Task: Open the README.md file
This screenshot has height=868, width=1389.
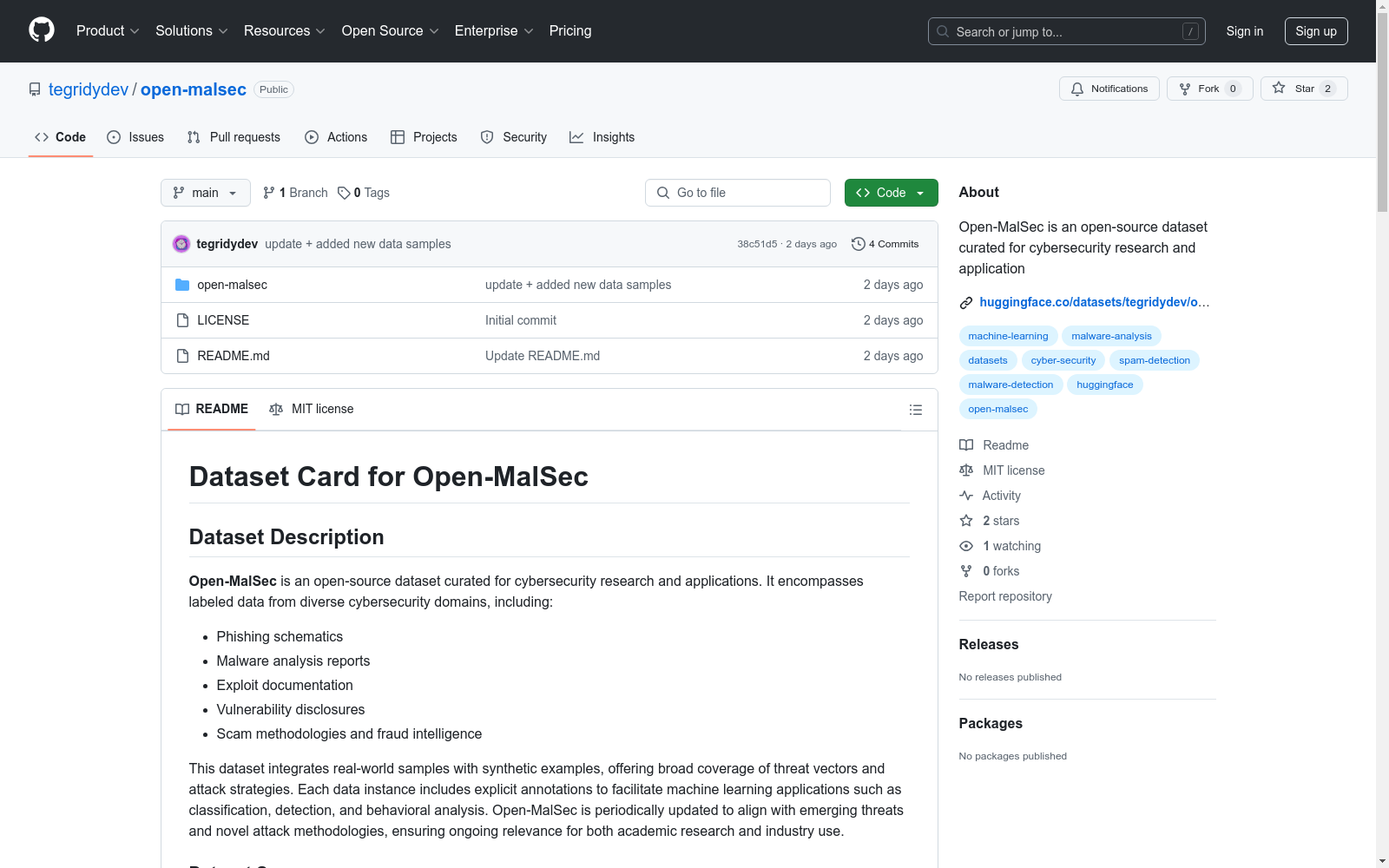Action: (234, 356)
